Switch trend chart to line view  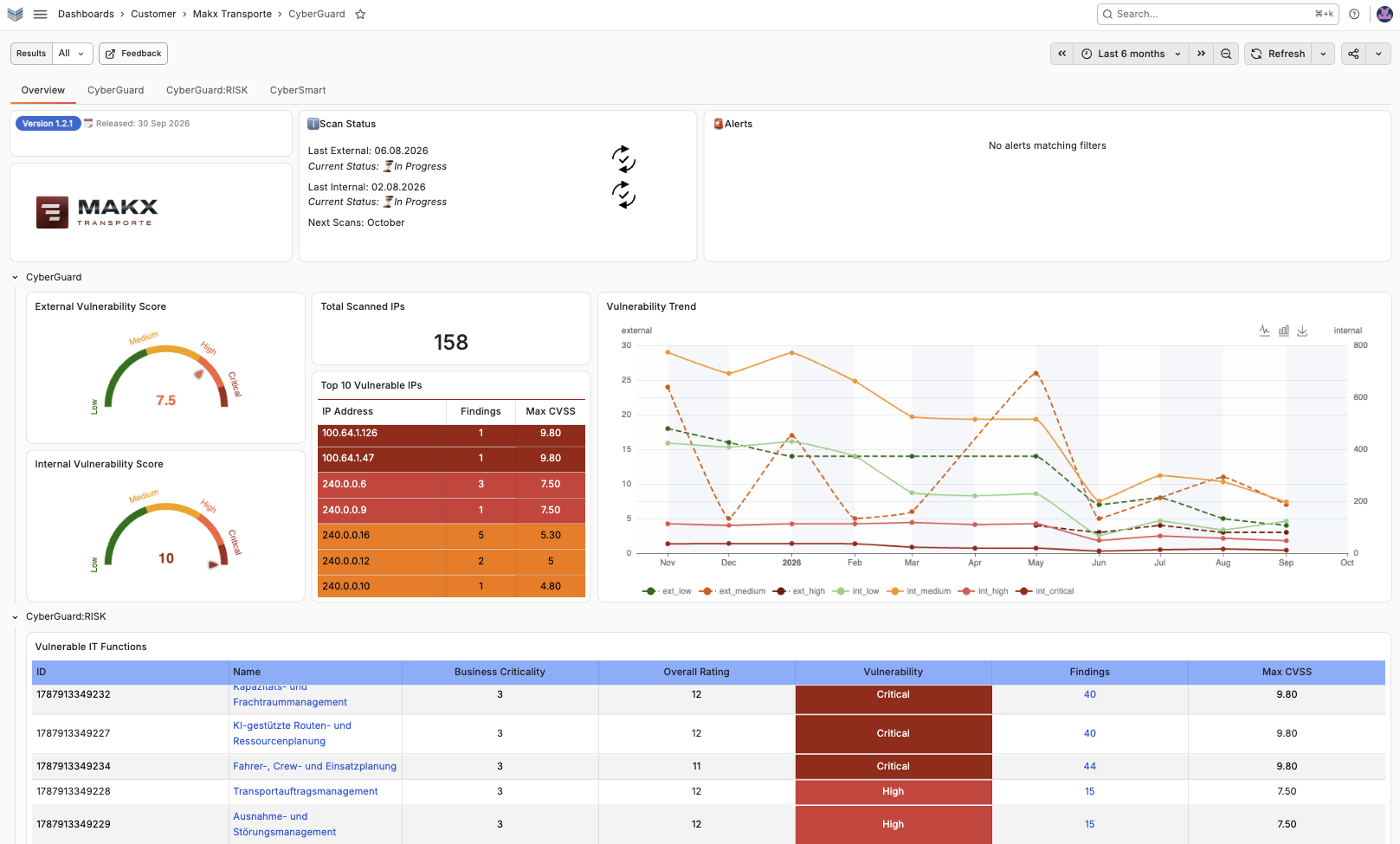point(1265,331)
